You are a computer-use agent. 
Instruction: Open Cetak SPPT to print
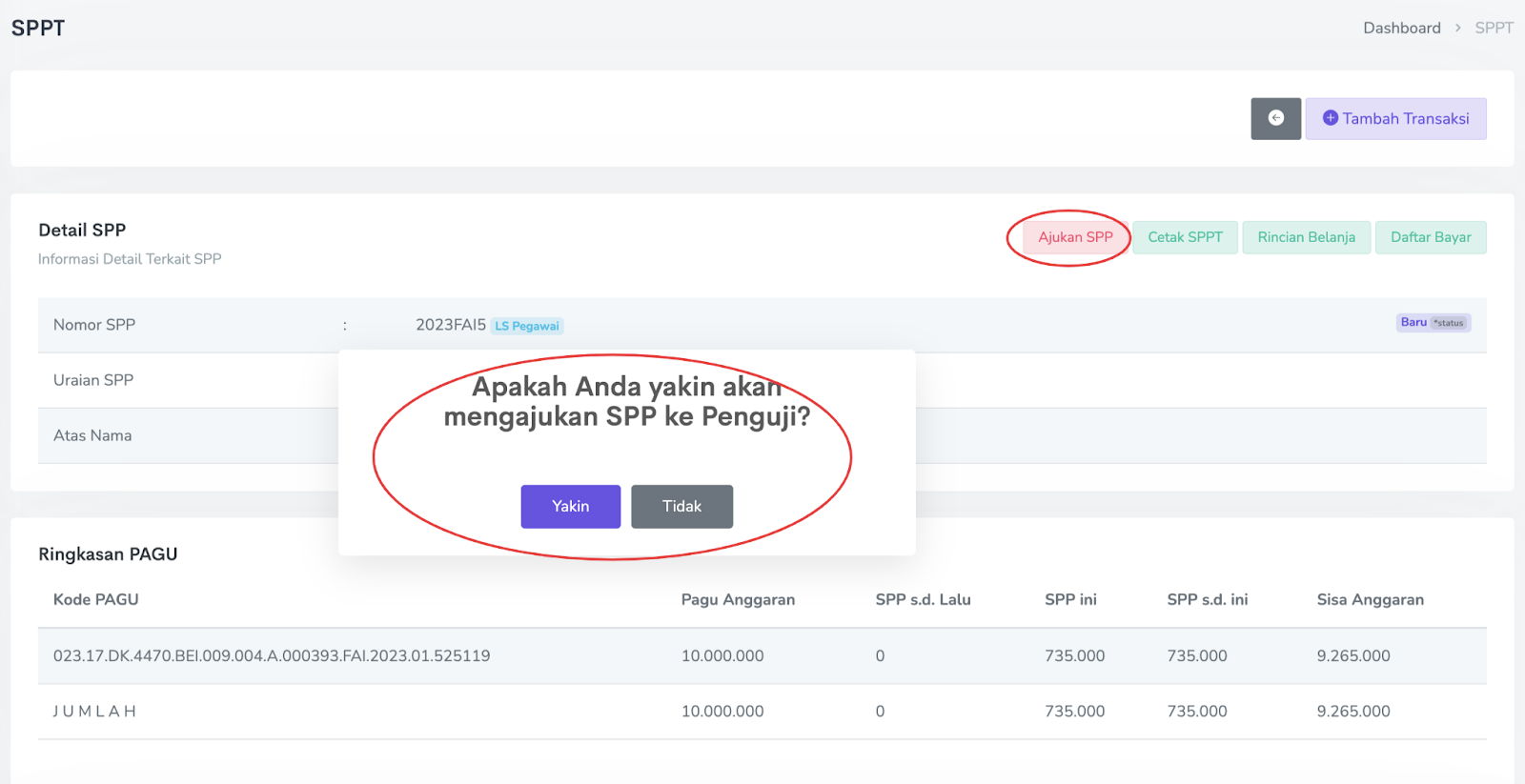[1185, 237]
